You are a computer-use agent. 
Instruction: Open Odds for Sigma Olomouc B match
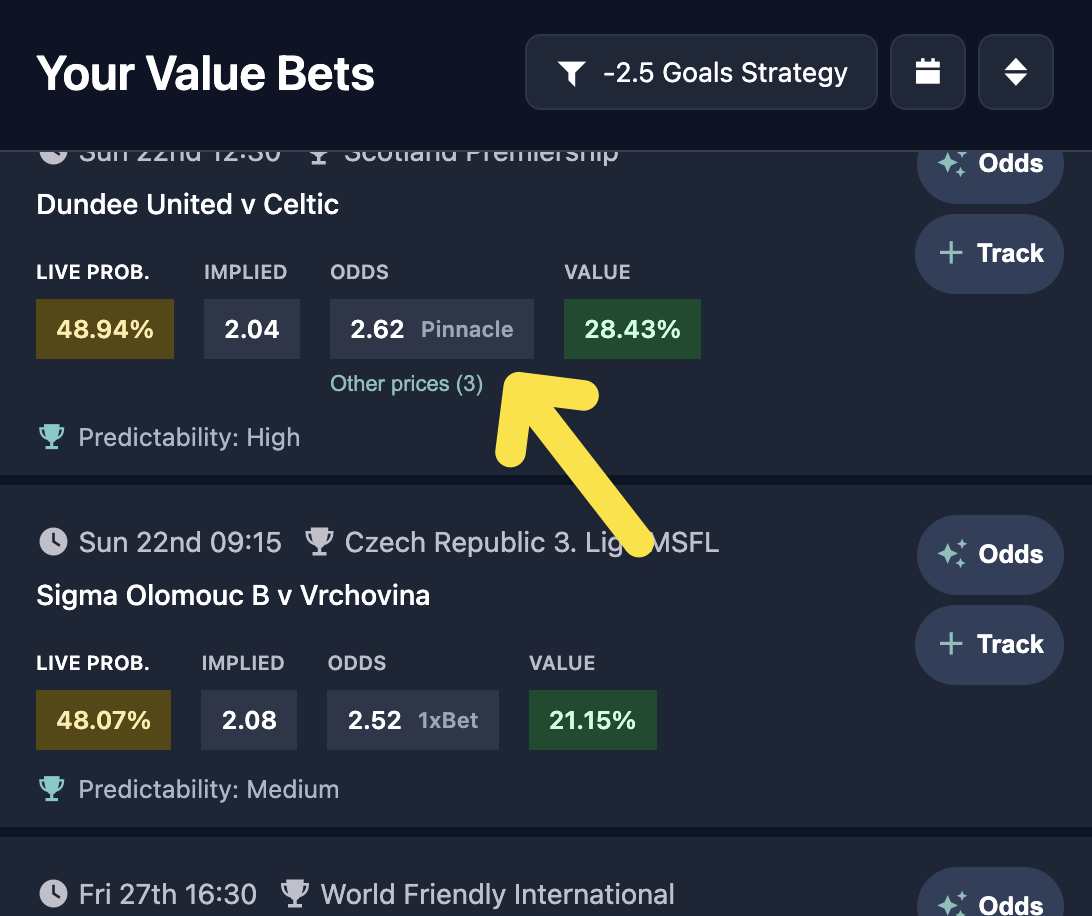[x=989, y=554]
